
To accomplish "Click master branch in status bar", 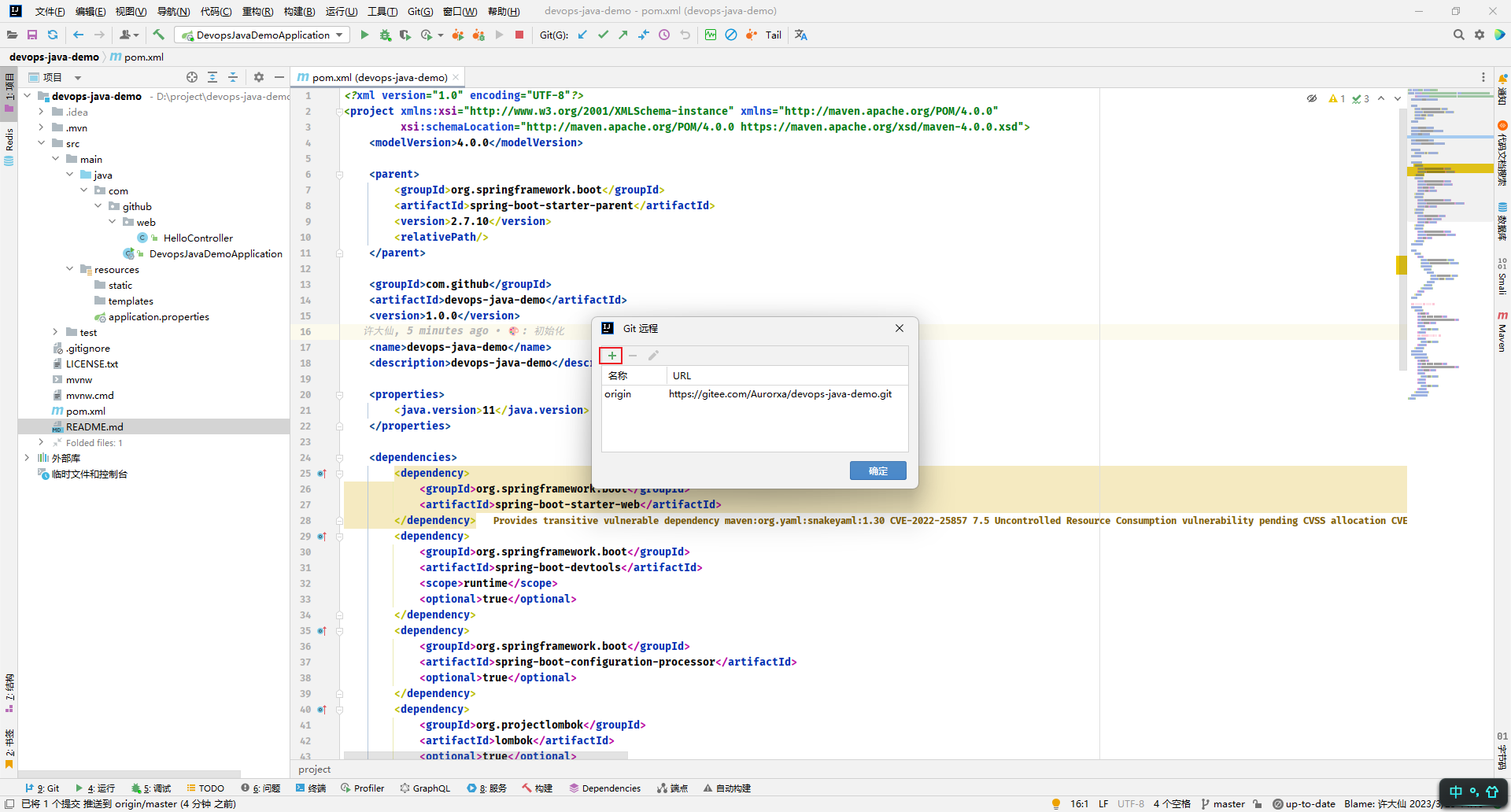I will coord(1223,803).
